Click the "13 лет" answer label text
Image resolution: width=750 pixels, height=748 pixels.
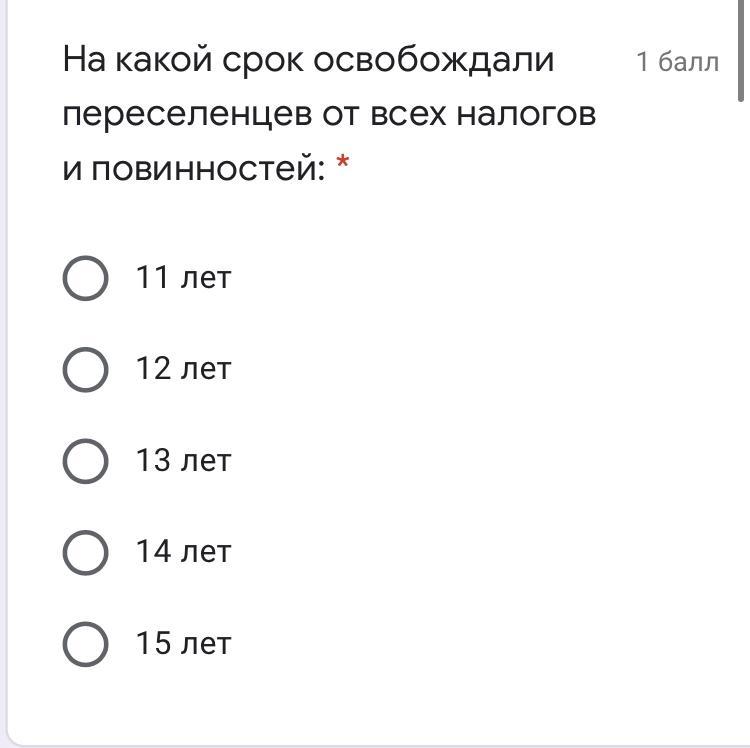pyautogui.click(x=183, y=461)
